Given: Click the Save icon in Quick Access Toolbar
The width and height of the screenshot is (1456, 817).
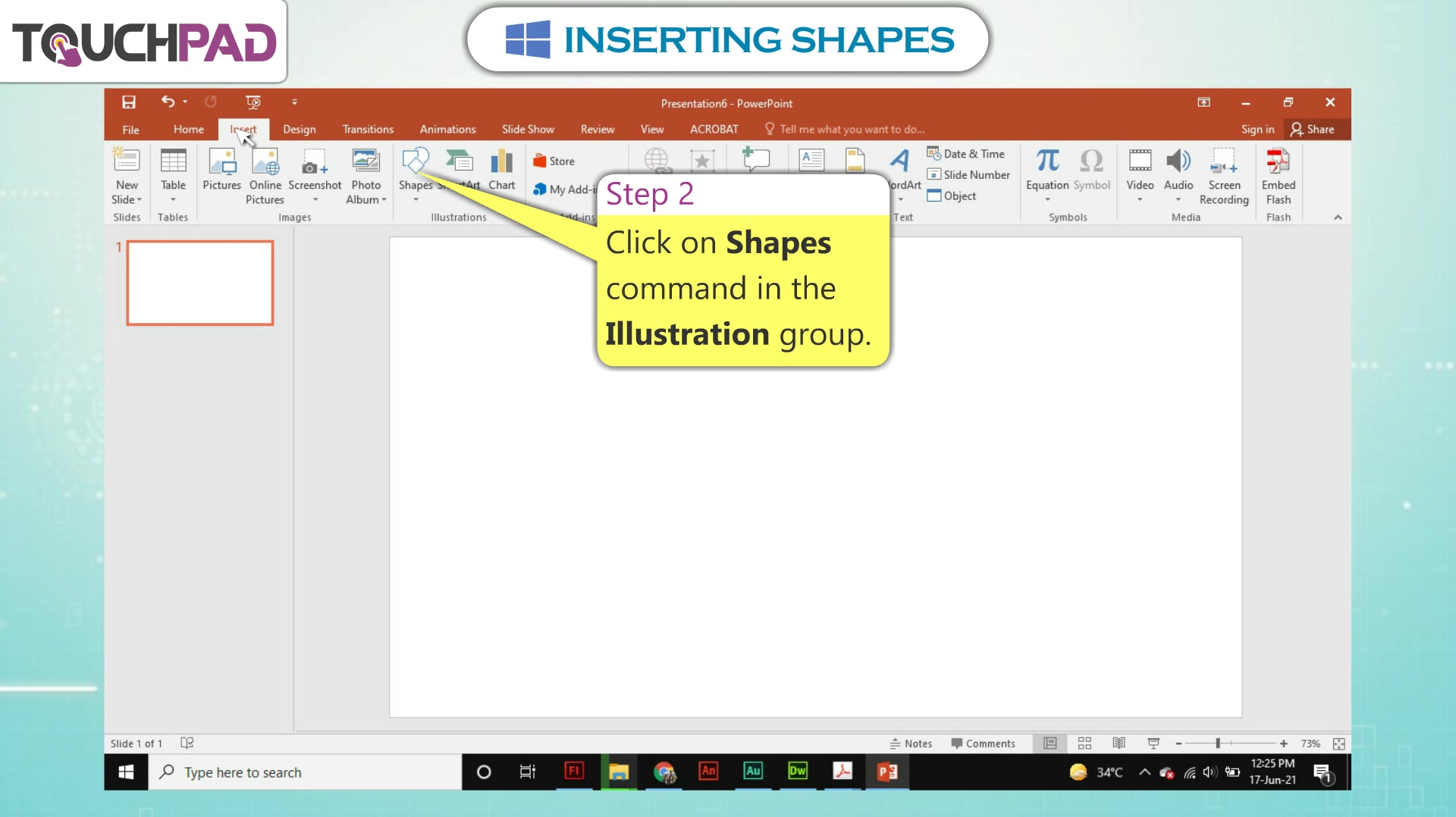Looking at the screenshot, I should [x=129, y=102].
